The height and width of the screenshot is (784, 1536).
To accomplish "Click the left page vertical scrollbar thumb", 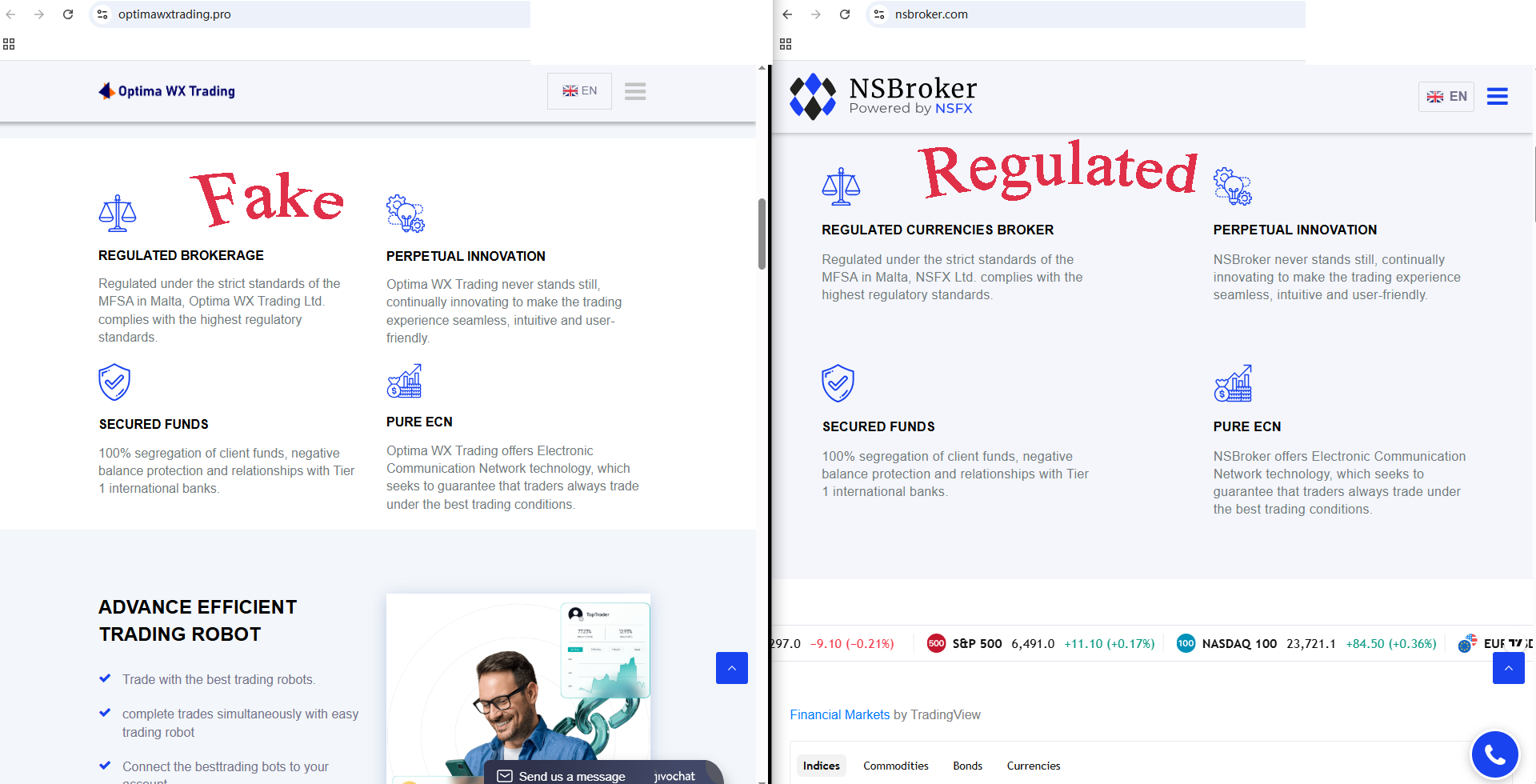I will (x=762, y=234).
